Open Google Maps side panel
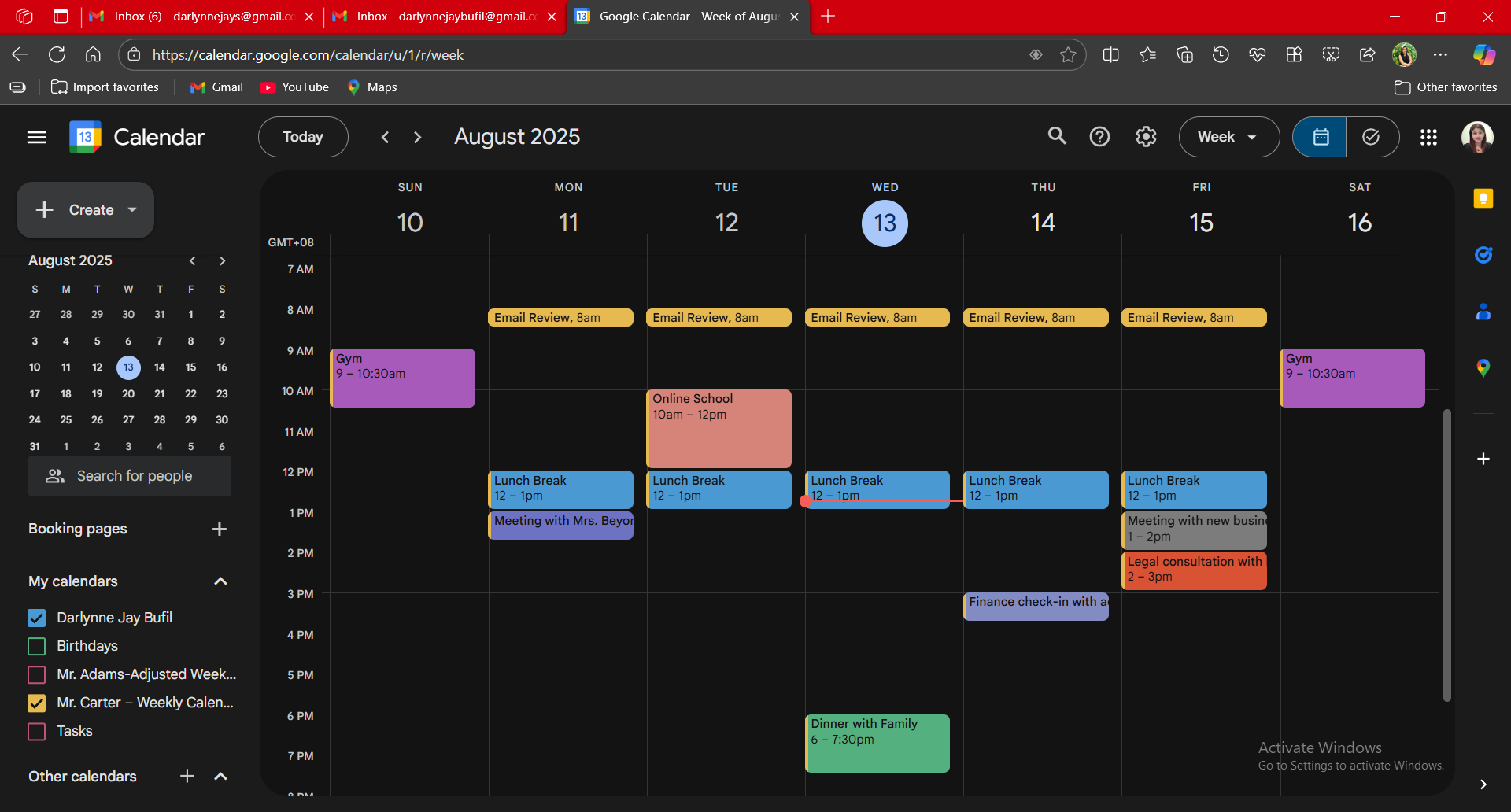 click(x=1483, y=367)
